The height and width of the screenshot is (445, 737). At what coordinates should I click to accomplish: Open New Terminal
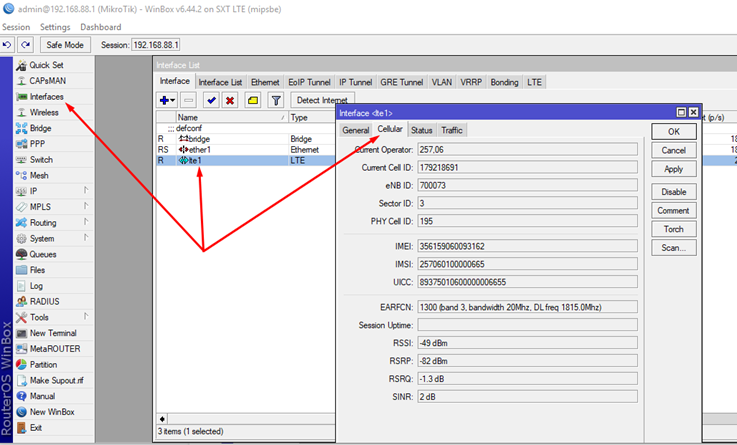click(x=53, y=333)
